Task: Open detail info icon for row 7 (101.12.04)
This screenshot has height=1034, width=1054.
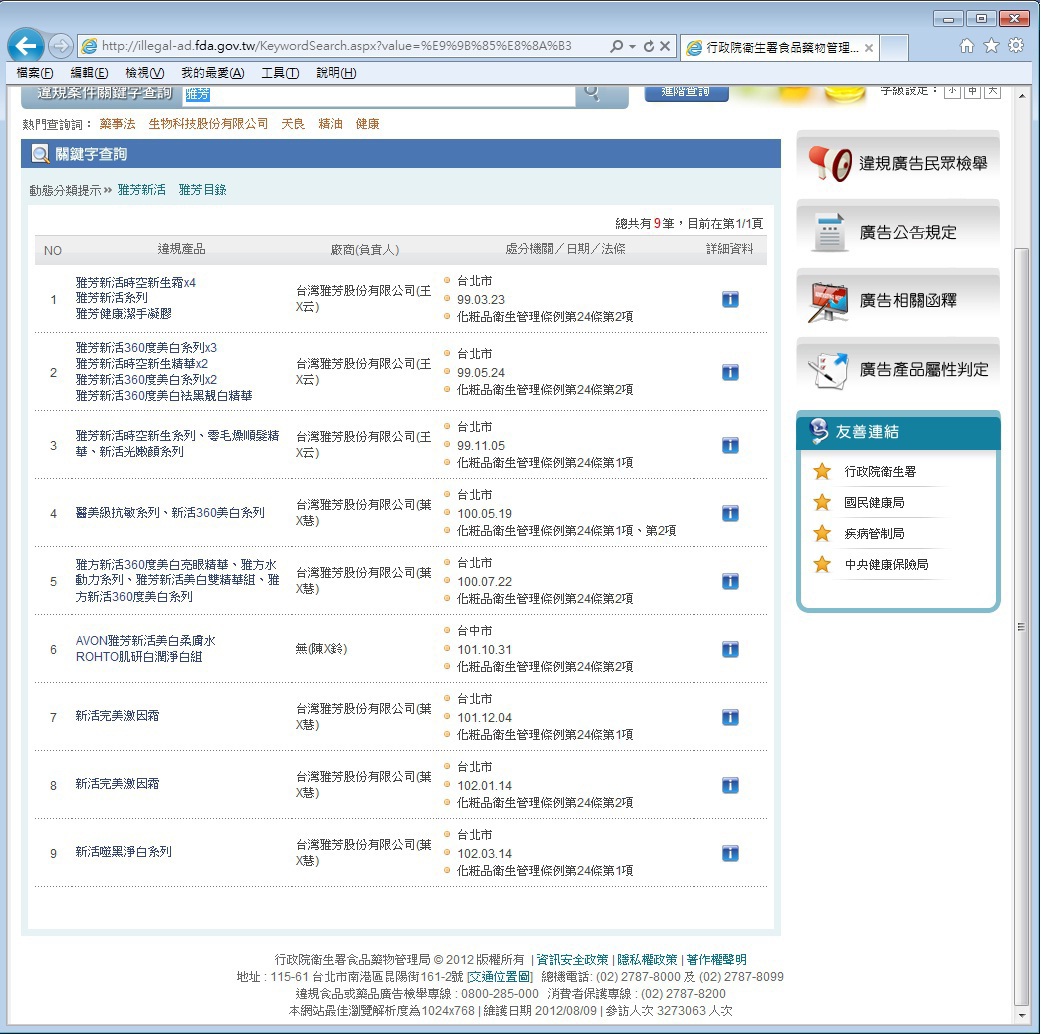Action: (x=730, y=717)
